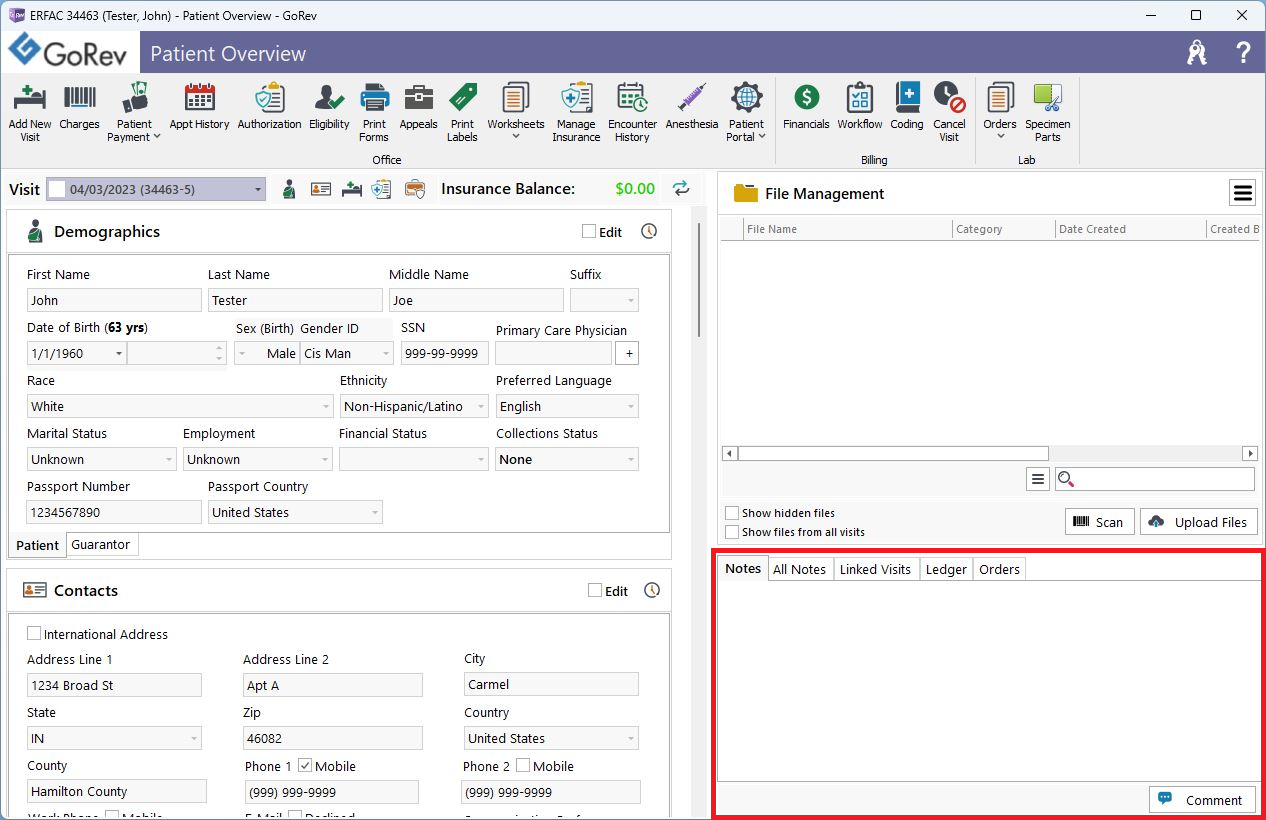
Task: Click the right arrow of the file list scrollbar
Action: [x=1249, y=453]
